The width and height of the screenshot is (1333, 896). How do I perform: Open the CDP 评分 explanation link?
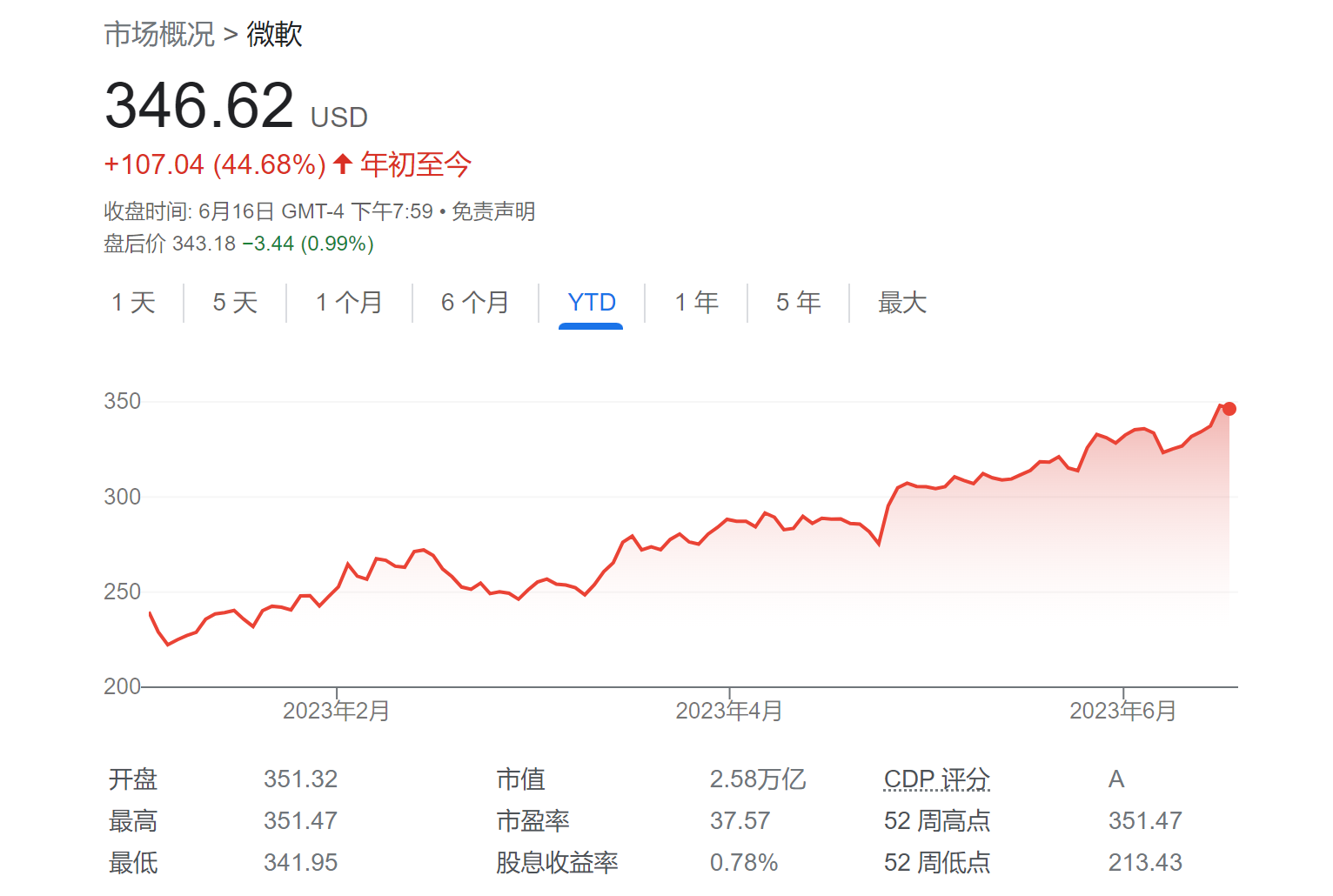937,779
